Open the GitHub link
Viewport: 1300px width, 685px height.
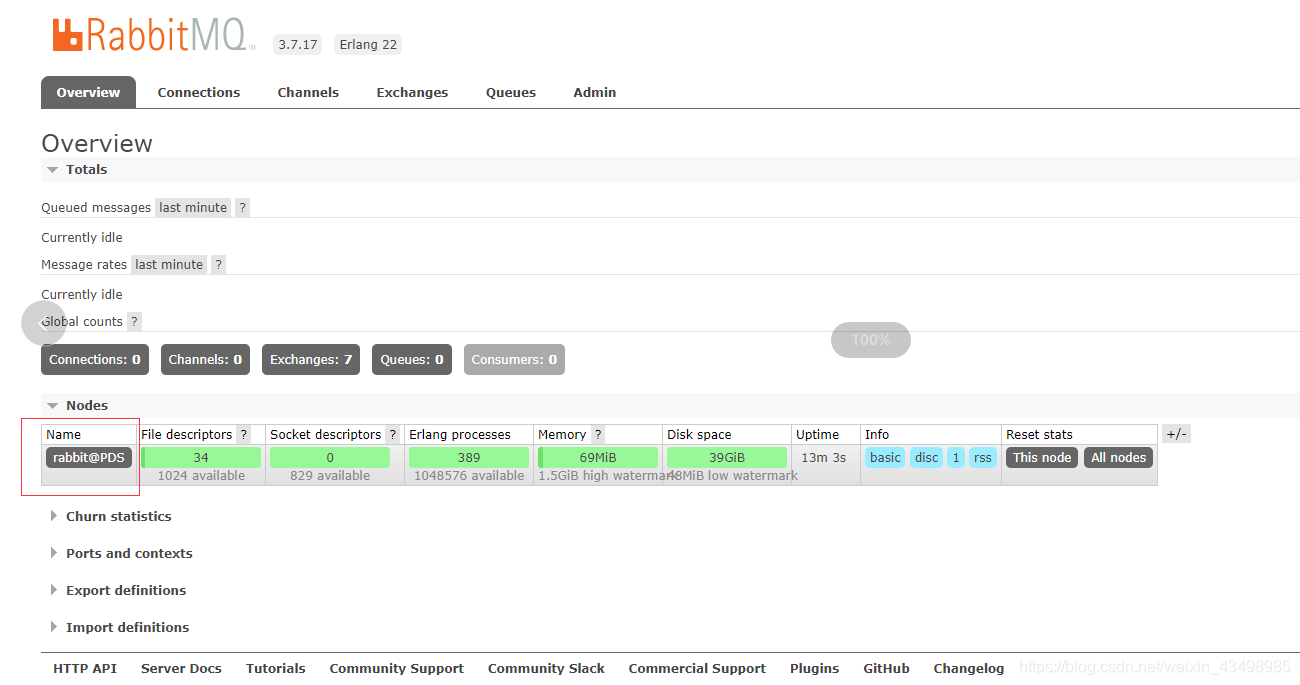point(887,669)
